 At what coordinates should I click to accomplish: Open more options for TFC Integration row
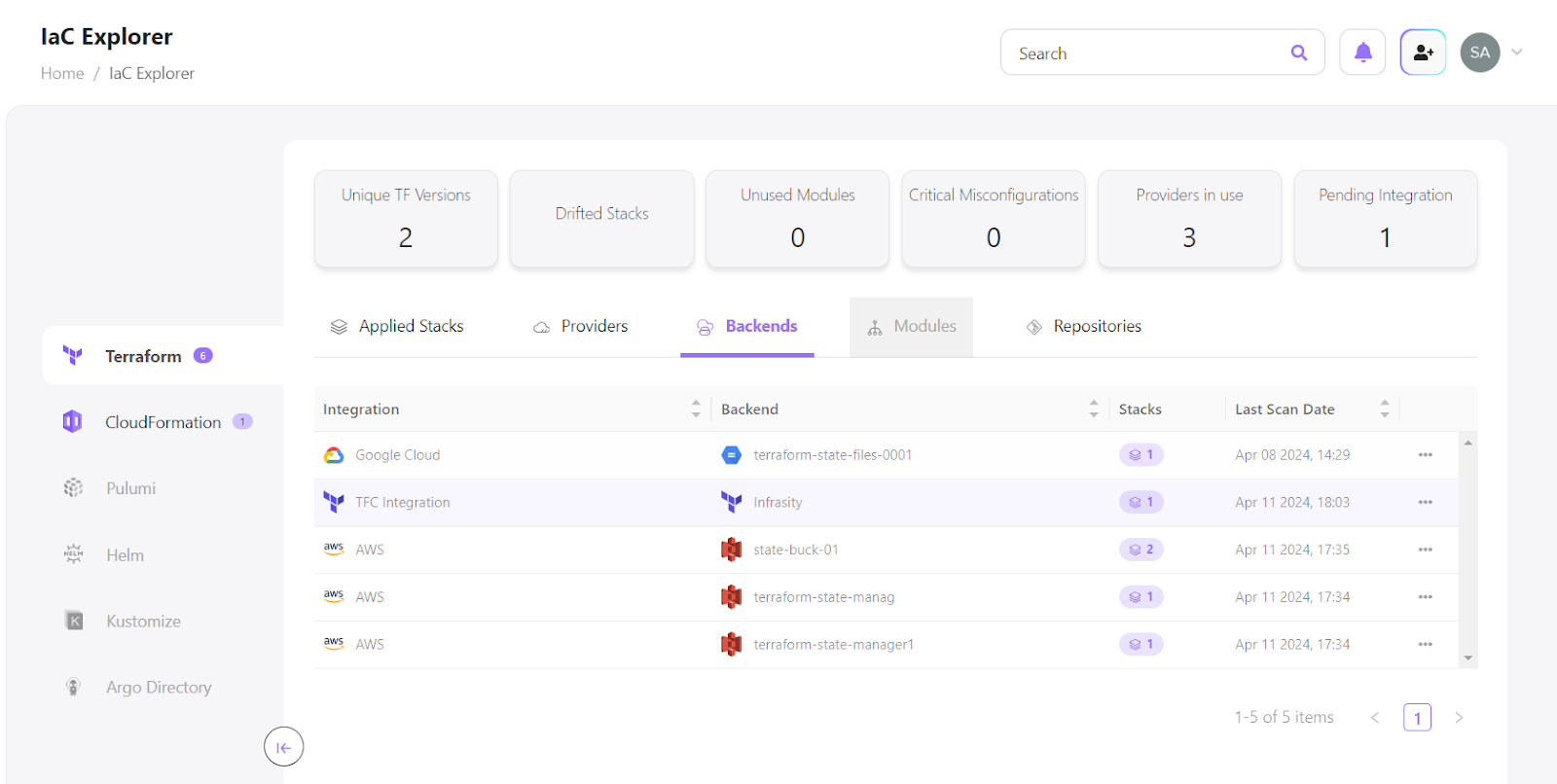pos(1425,502)
